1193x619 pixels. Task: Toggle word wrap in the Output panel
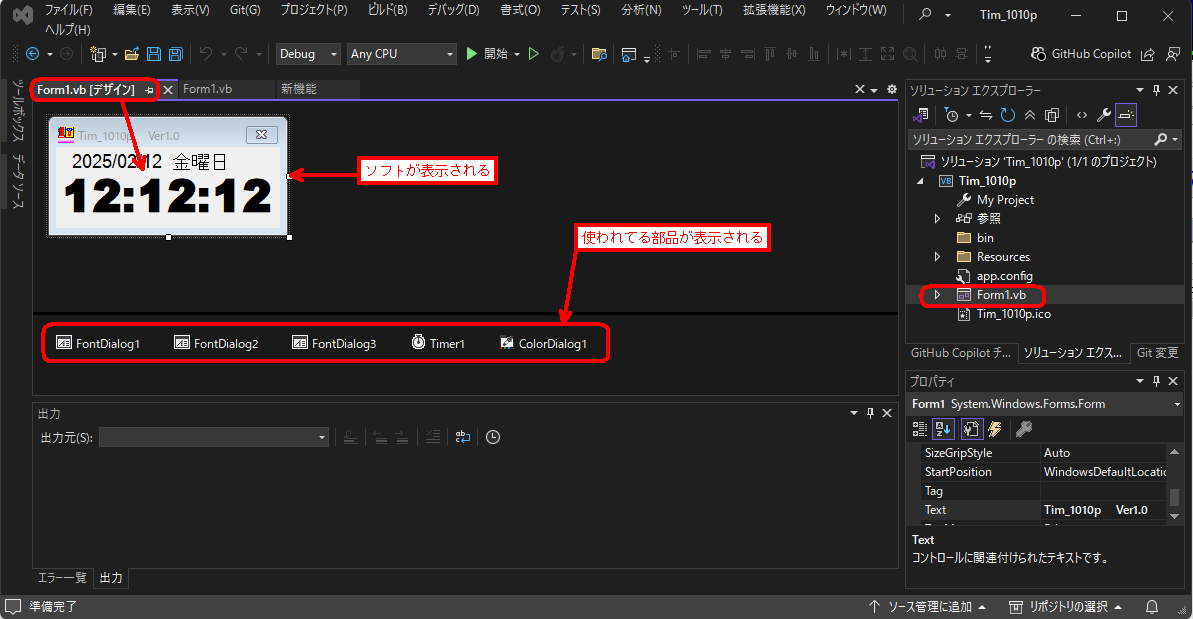[x=463, y=437]
